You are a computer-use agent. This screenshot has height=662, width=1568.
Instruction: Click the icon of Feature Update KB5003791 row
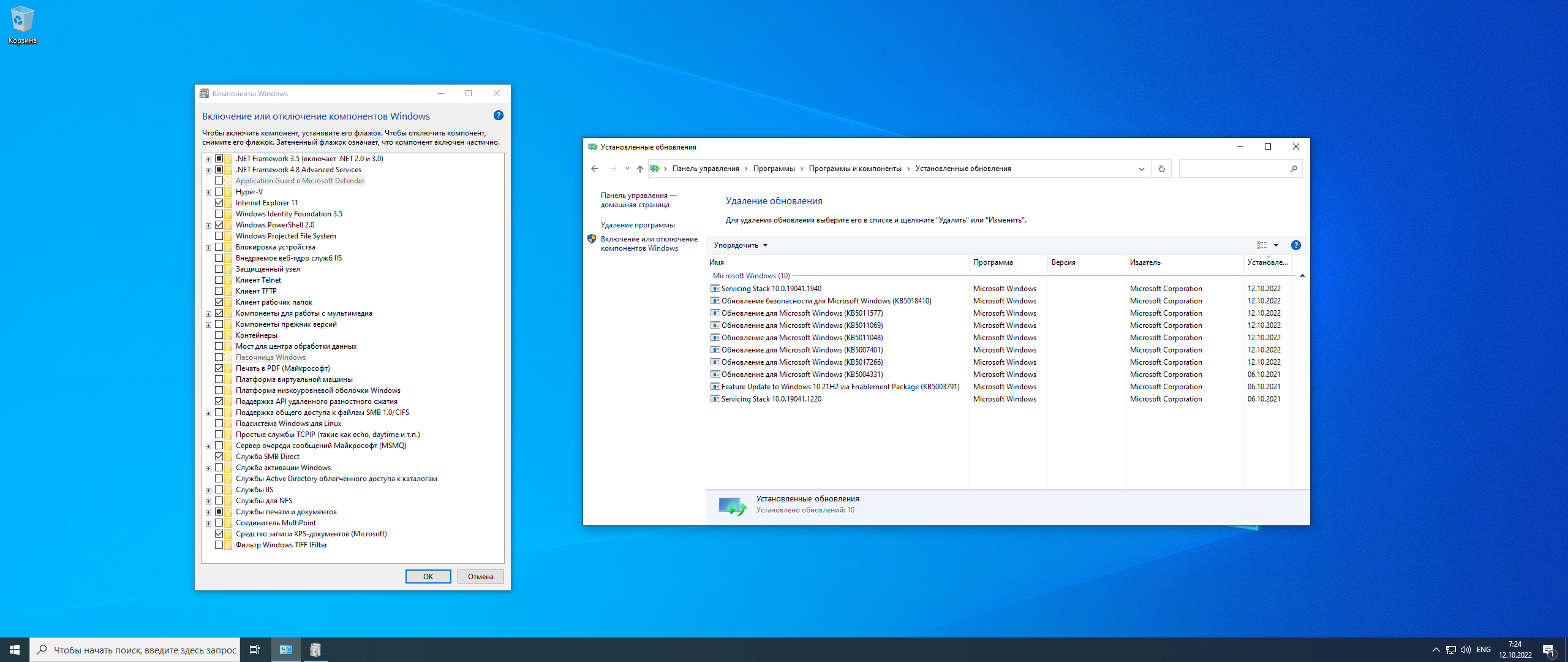[x=715, y=387]
